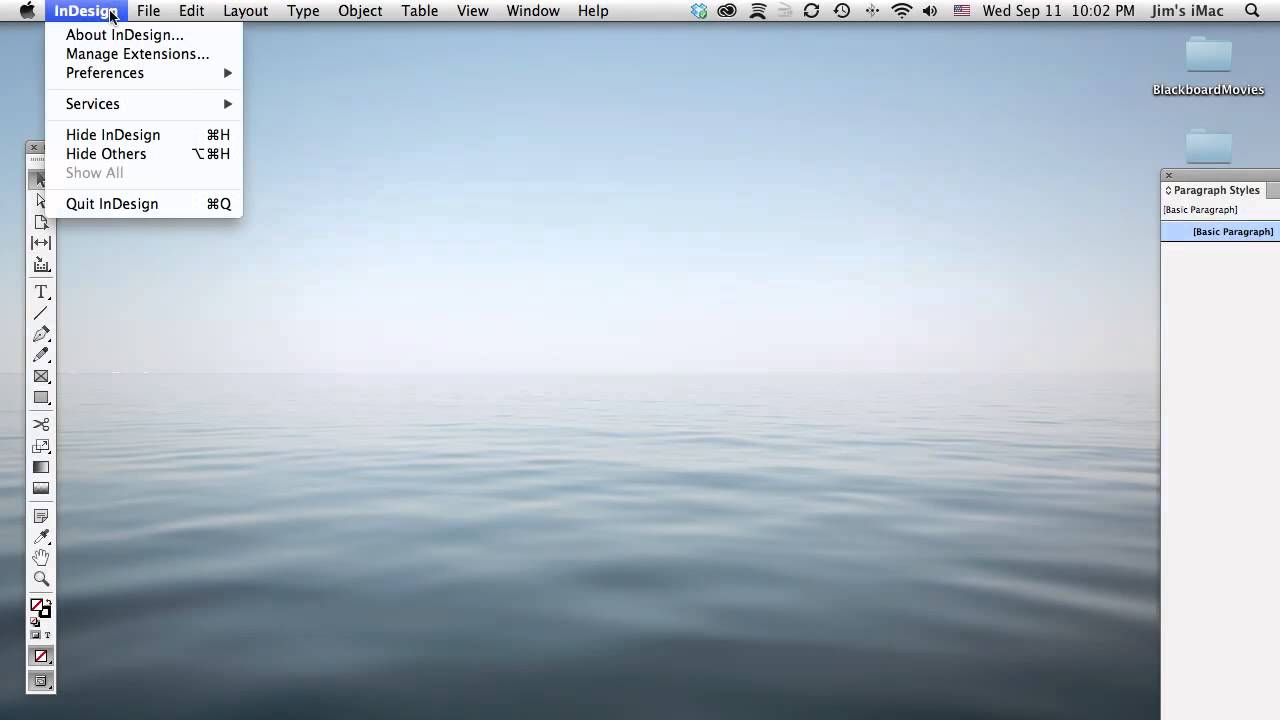The height and width of the screenshot is (720, 1280).
Task: Choose Hide InDesign from the menu
Action: coord(144,135)
